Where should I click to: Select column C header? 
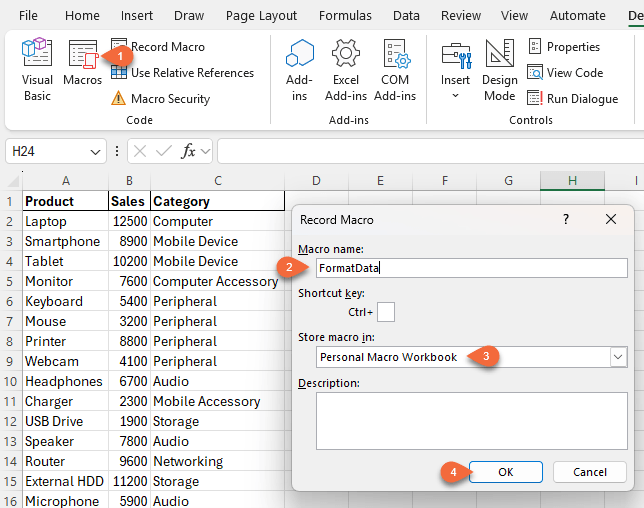point(218,181)
